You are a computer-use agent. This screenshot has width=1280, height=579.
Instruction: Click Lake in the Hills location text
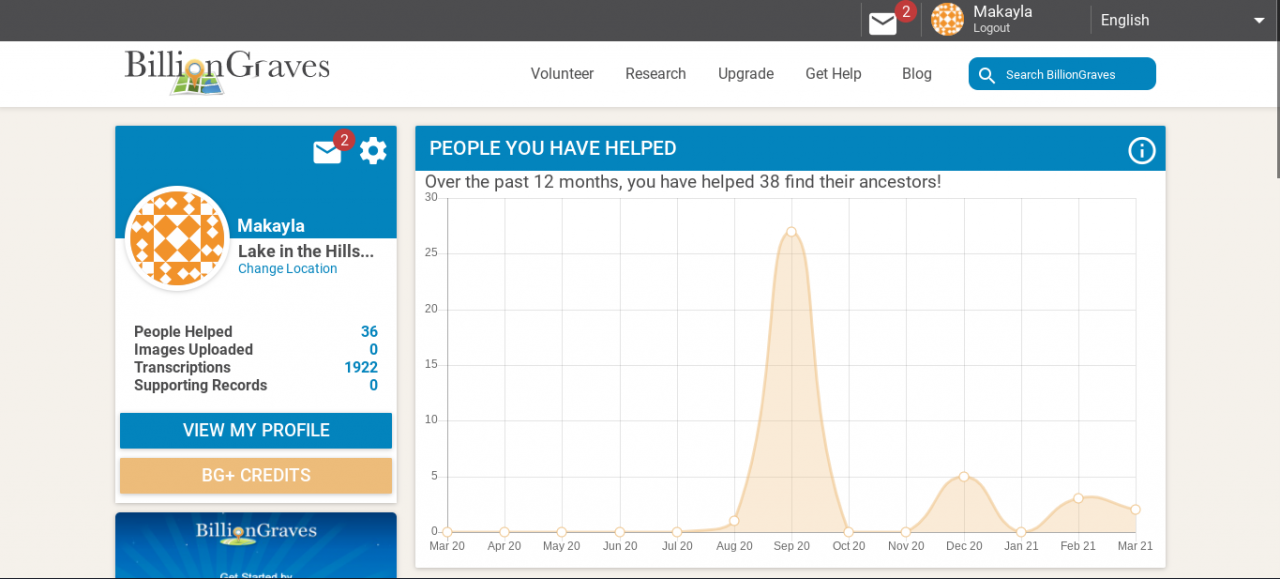pos(306,251)
